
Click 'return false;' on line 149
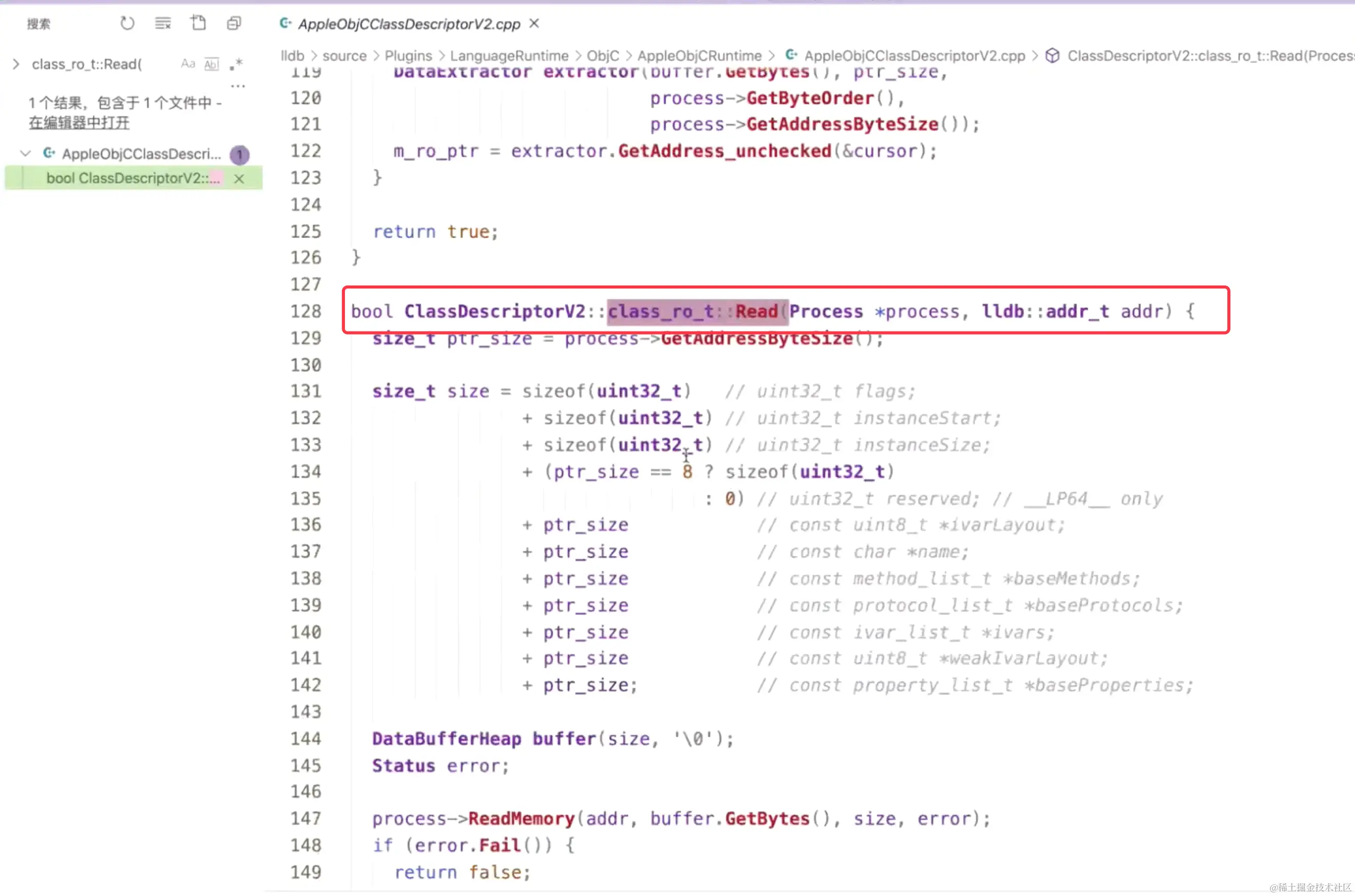pyautogui.click(x=462, y=872)
